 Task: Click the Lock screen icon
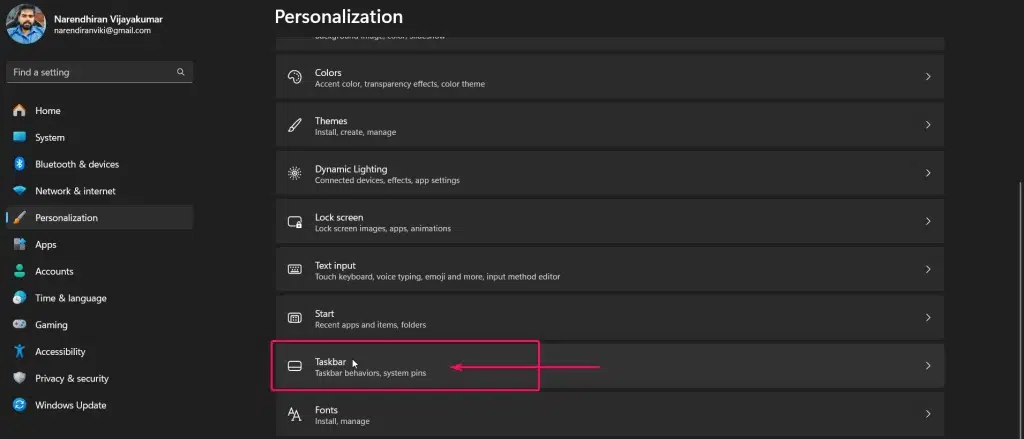tap(295, 221)
